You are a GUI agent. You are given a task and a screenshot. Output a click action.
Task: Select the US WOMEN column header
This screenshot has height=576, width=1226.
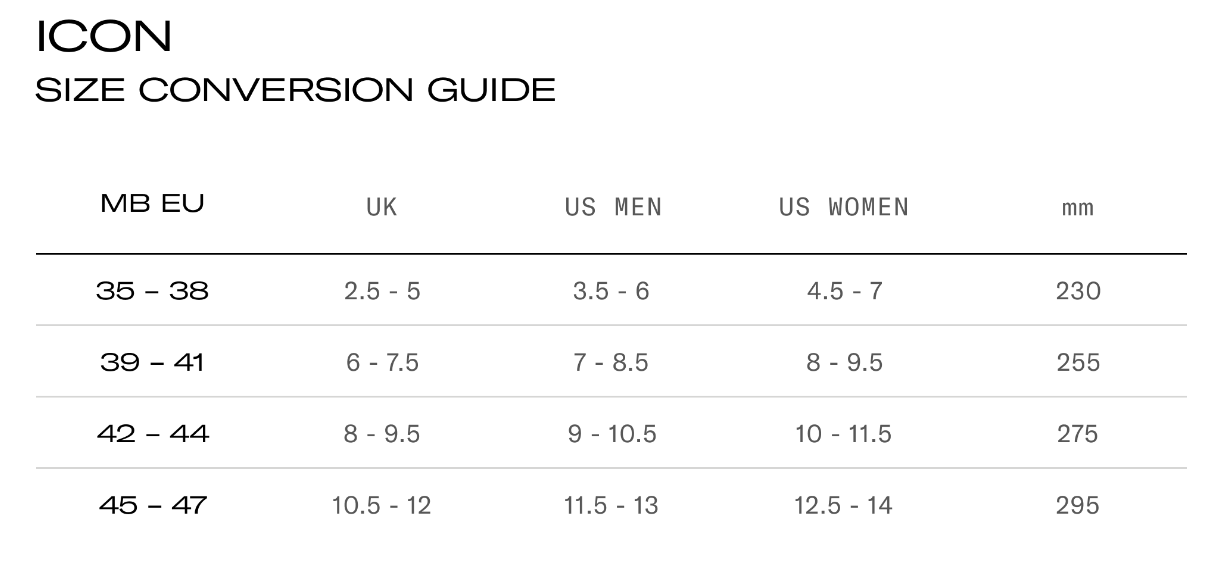844,207
